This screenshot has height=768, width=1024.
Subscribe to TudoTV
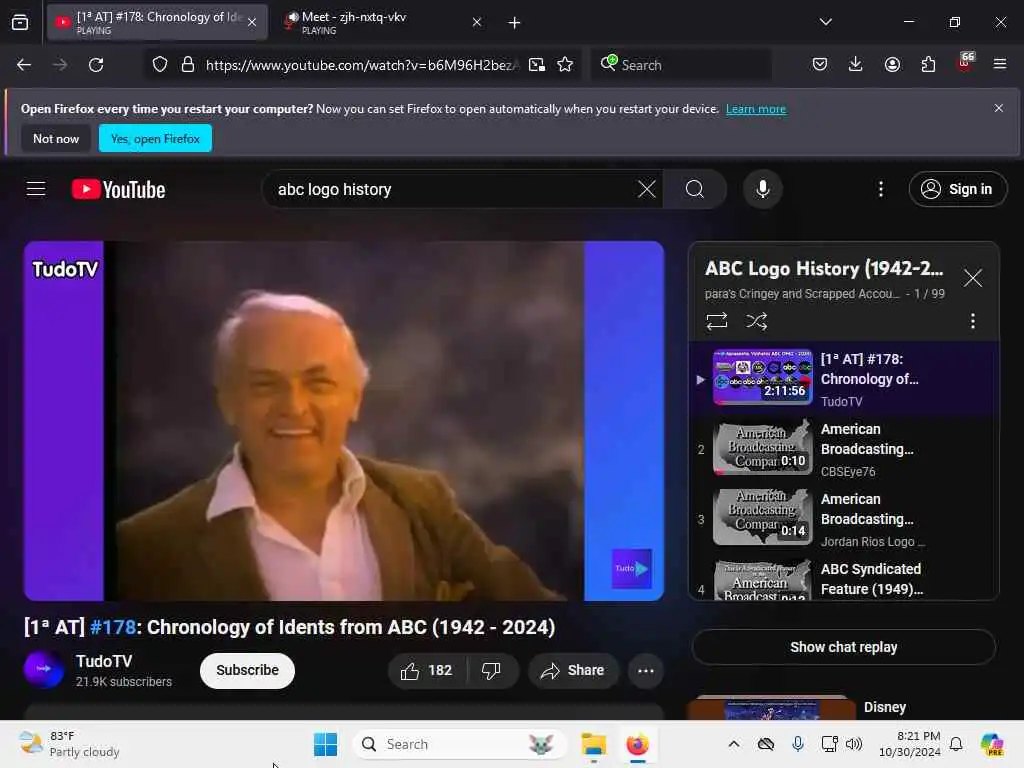click(x=248, y=670)
